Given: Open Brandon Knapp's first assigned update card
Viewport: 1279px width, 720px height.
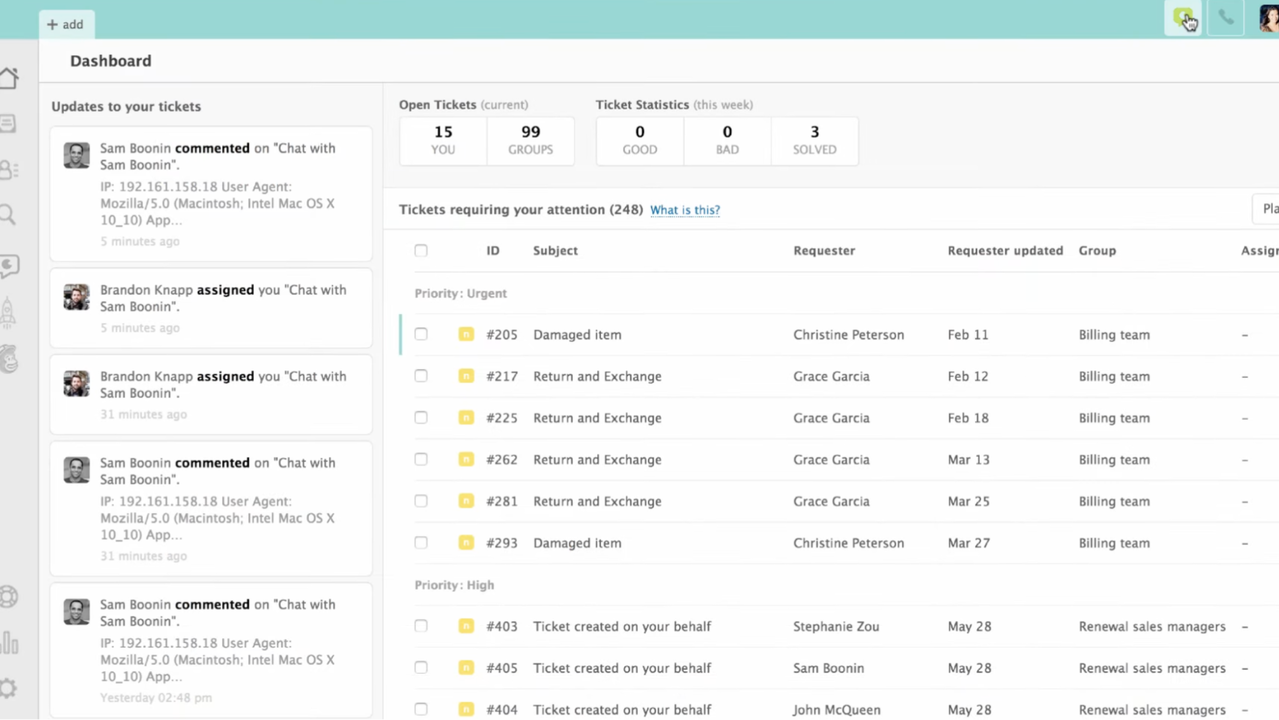Looking at the screenshot, I should [x=211, y=307].
